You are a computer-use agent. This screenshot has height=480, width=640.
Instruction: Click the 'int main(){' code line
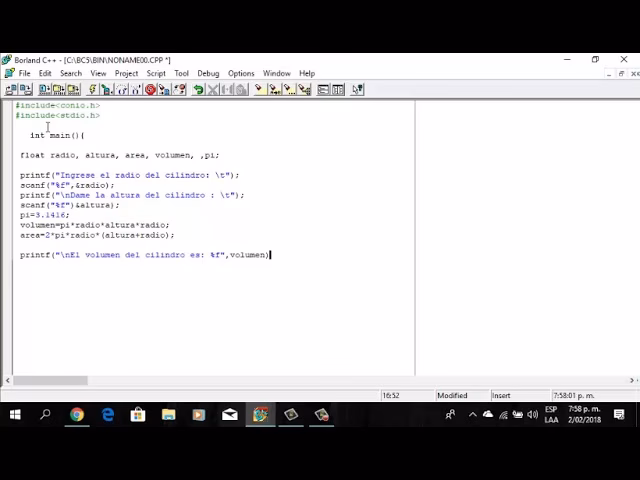57,136
